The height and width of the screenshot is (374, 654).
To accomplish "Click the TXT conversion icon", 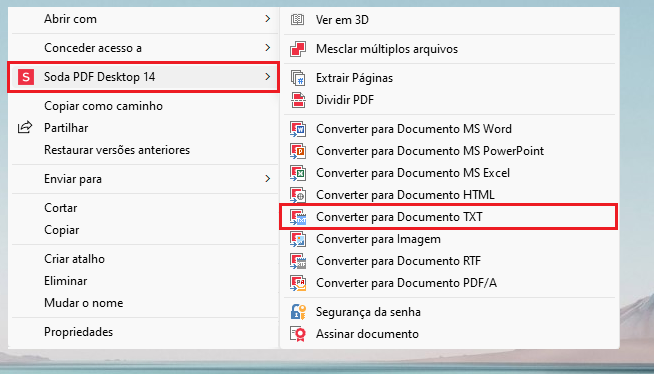I will [298, 217].
